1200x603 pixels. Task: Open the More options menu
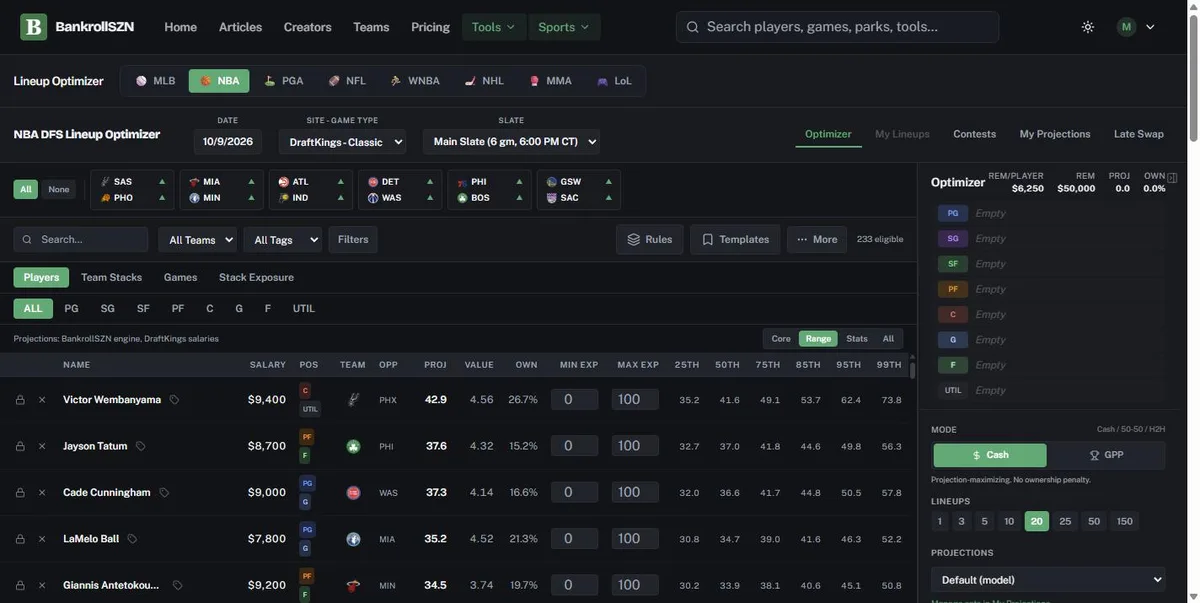pyautogui.click(x=816, y=240)
